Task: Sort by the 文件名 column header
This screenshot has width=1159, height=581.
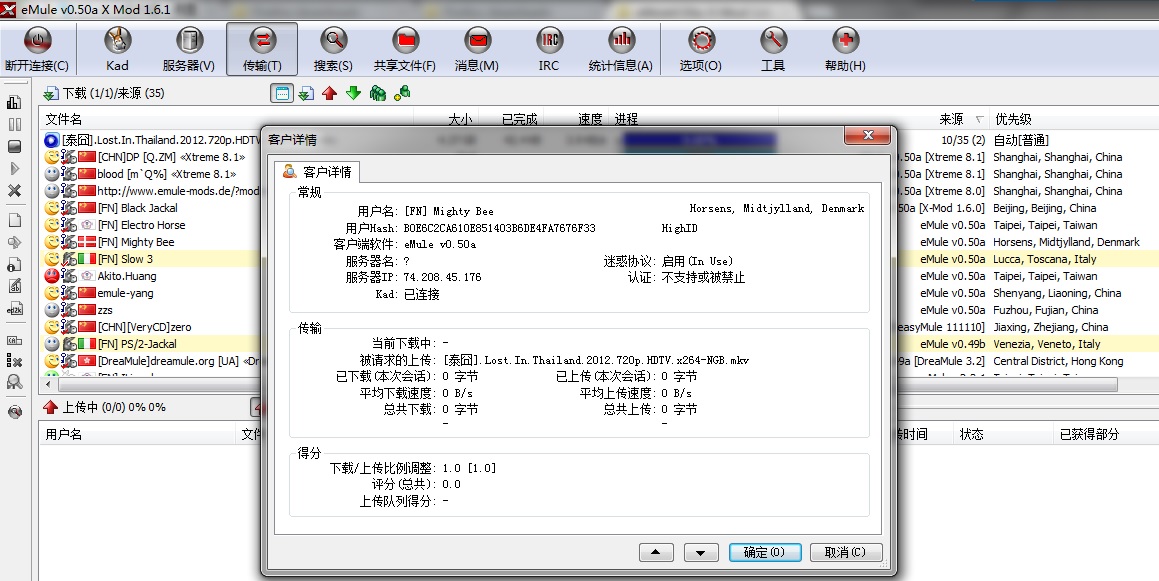Action: pyautogui.click(x=64, y=119)
